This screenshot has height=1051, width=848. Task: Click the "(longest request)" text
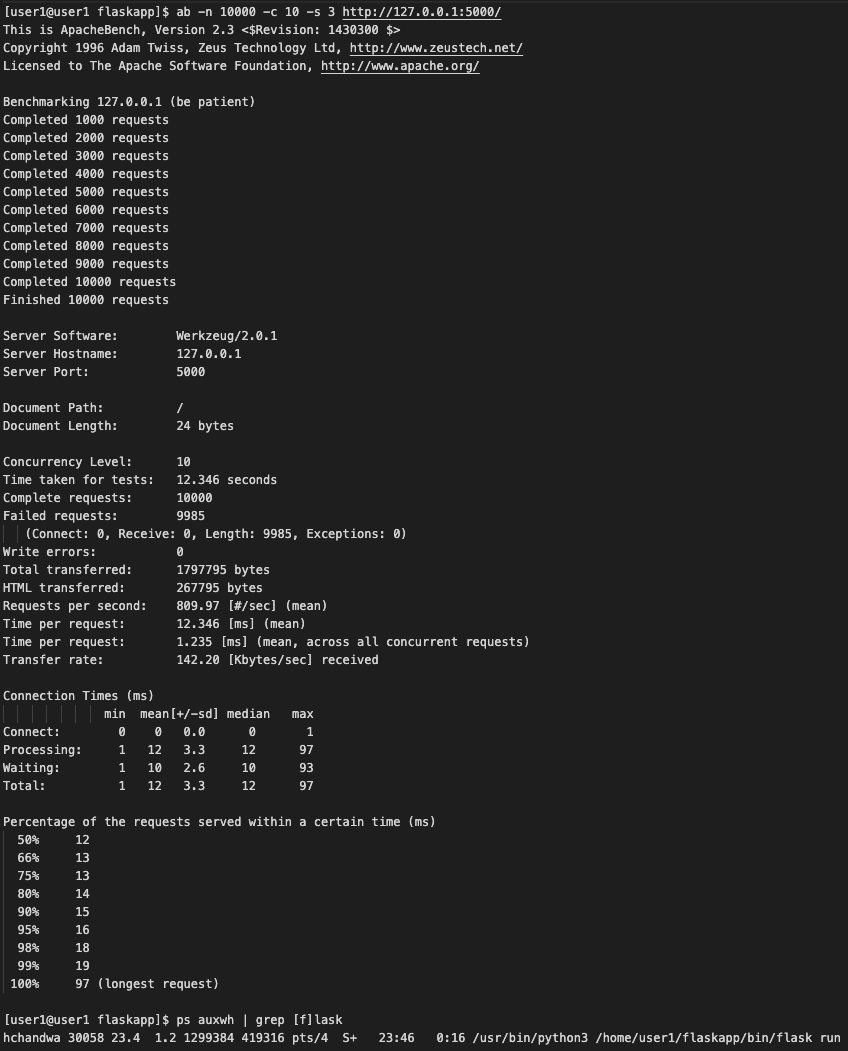tap(158, 984)
